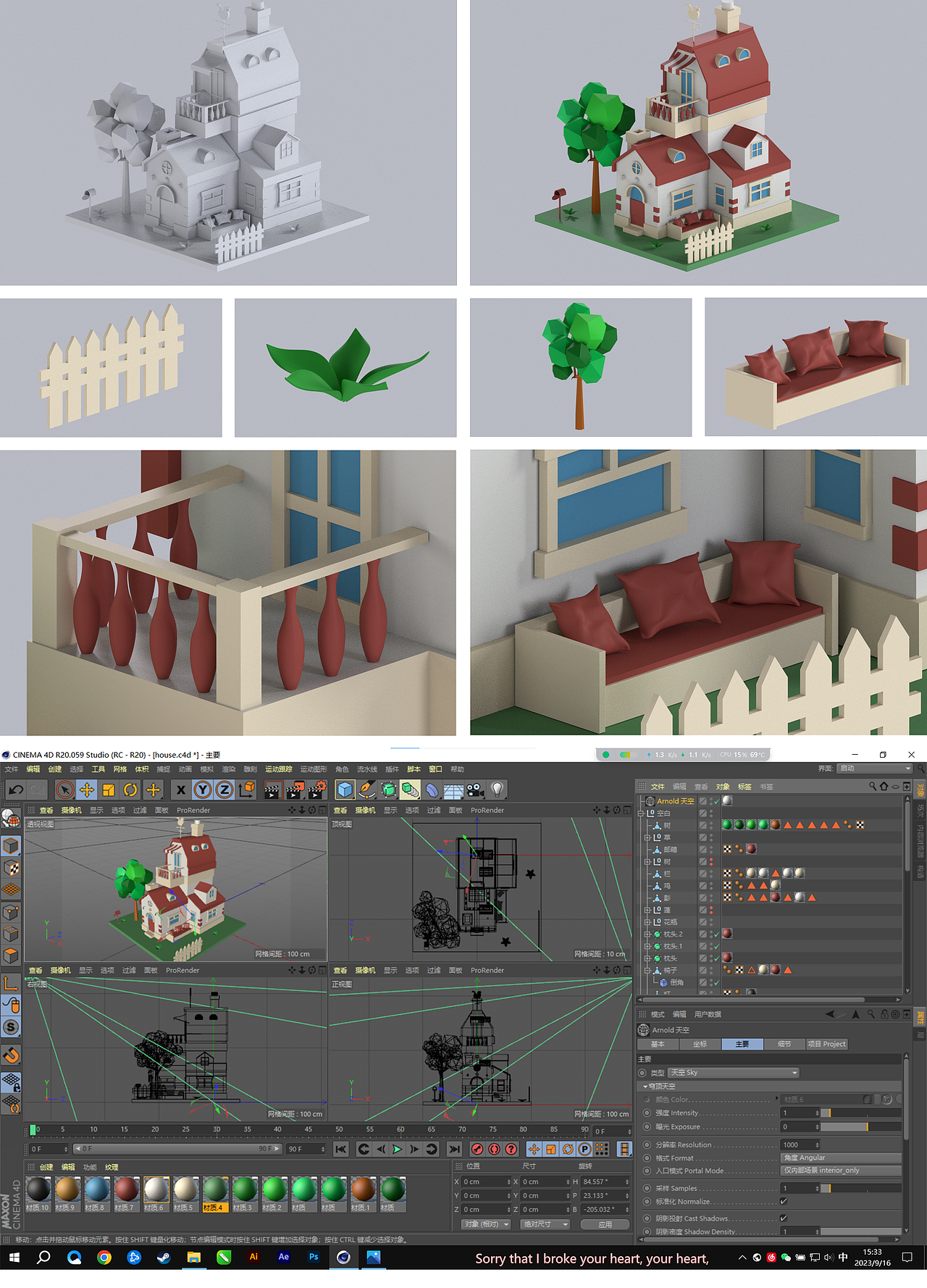The height and width of the screenshot is (1288, 927).
Task: Select the Move tool icon
Action: click(x=87, y=790)
